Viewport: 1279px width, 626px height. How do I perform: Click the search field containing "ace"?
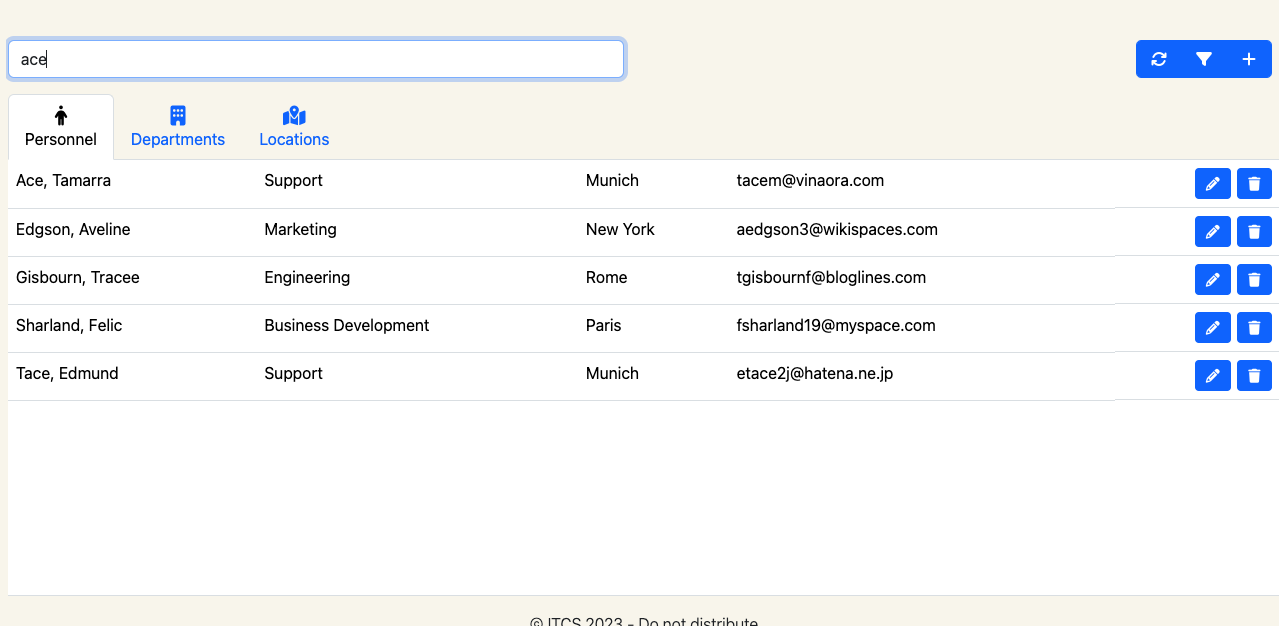coord(316,59)
